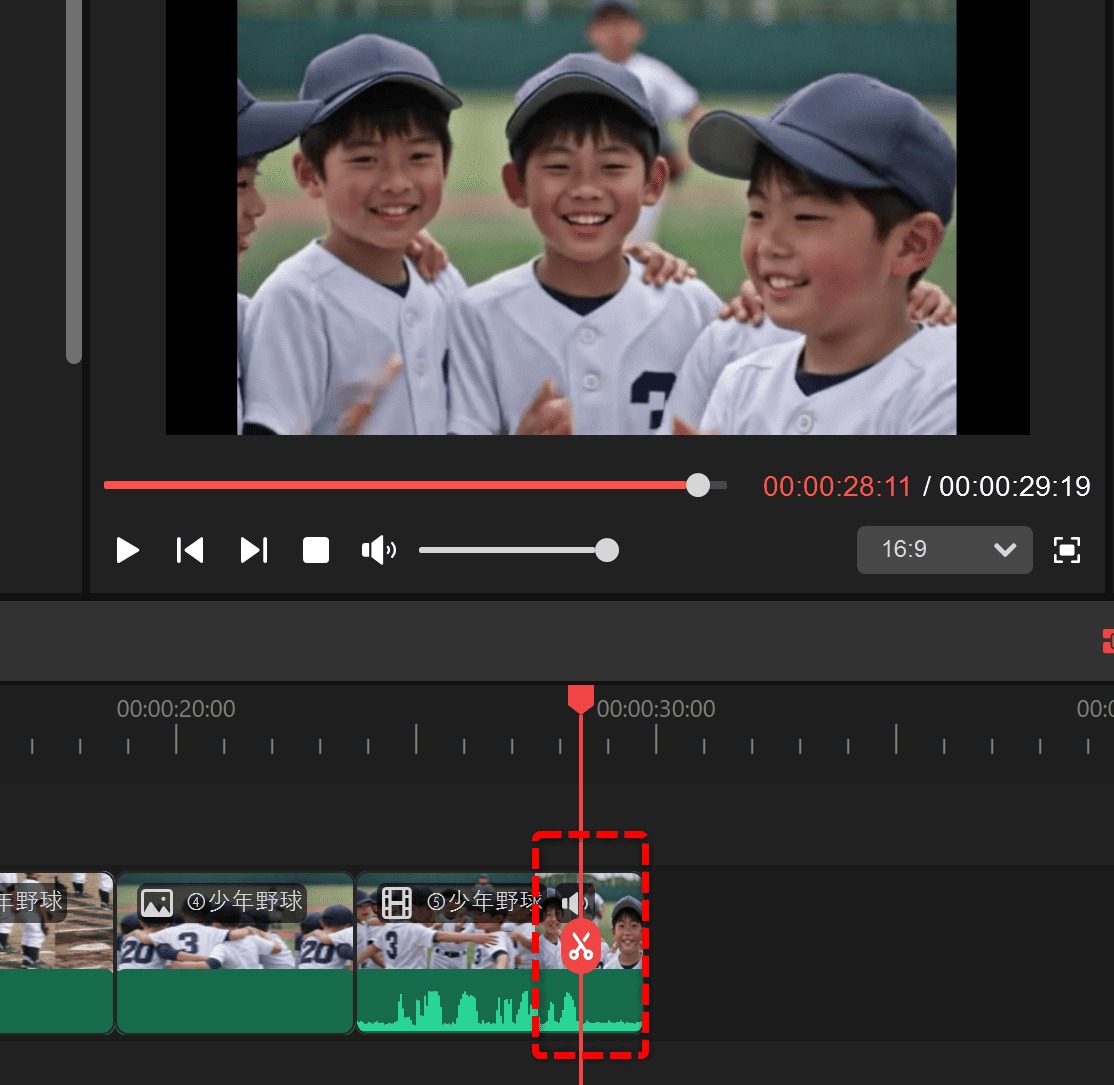Viewport: 1114px width, 1085px height.
Task: Advance to the next frame
Action: point(254,550)
